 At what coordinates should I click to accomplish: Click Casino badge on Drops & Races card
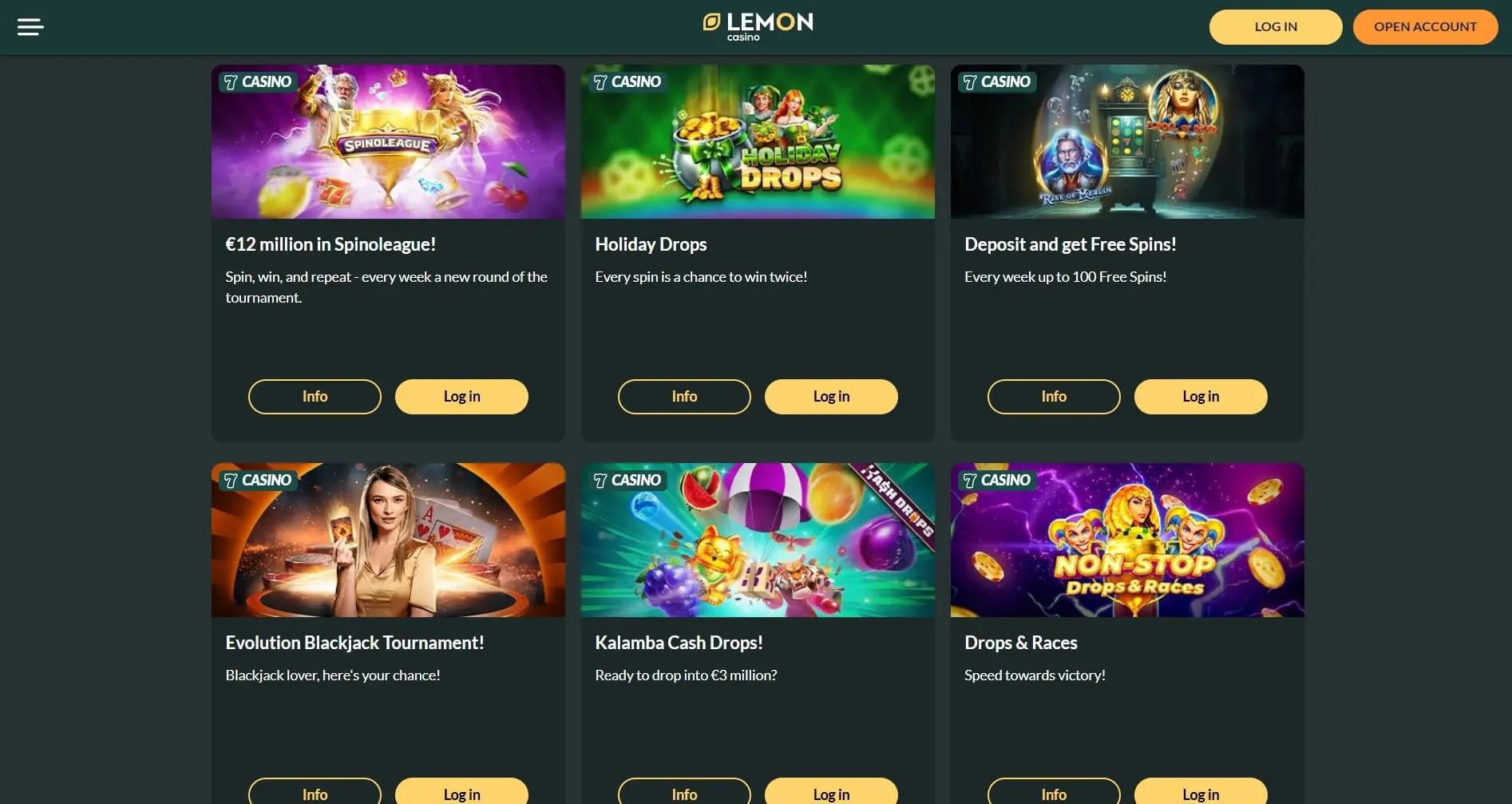tap(996, 480)
